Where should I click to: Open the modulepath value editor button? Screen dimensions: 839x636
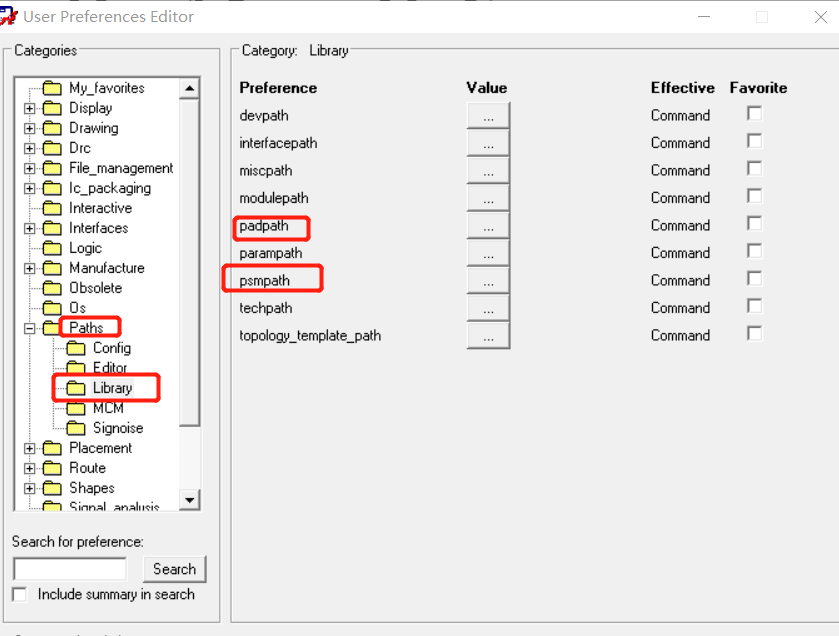(488, 198)
